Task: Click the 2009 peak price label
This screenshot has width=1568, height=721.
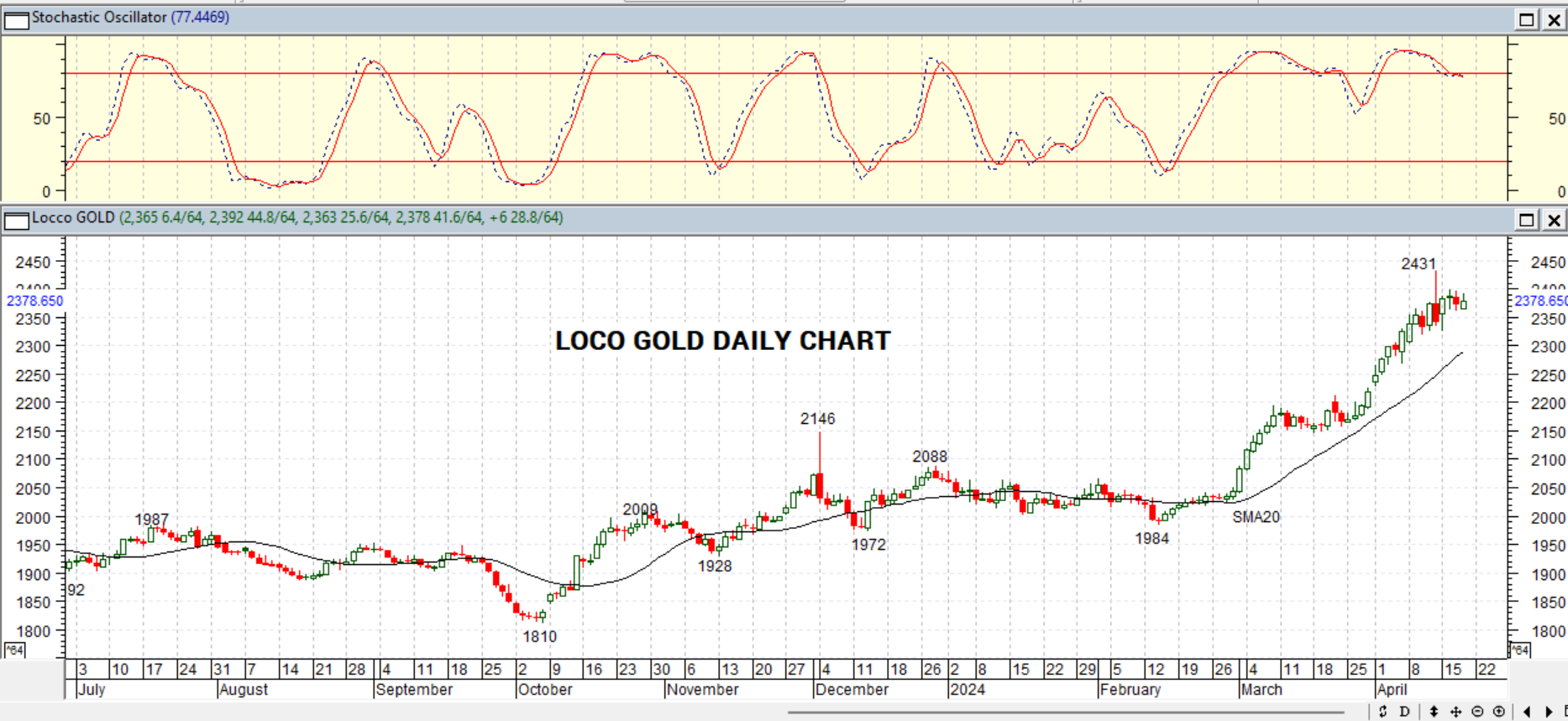Action: 640,509
